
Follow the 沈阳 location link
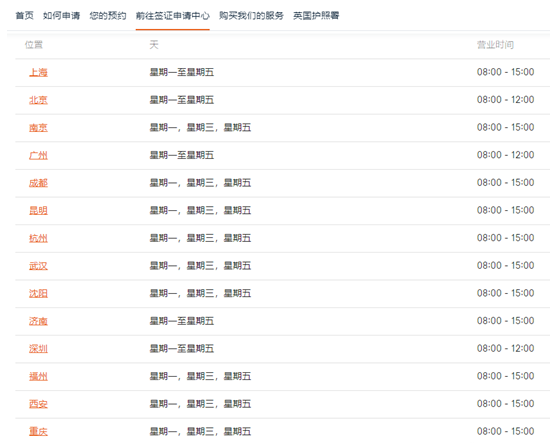click(38, 293)
